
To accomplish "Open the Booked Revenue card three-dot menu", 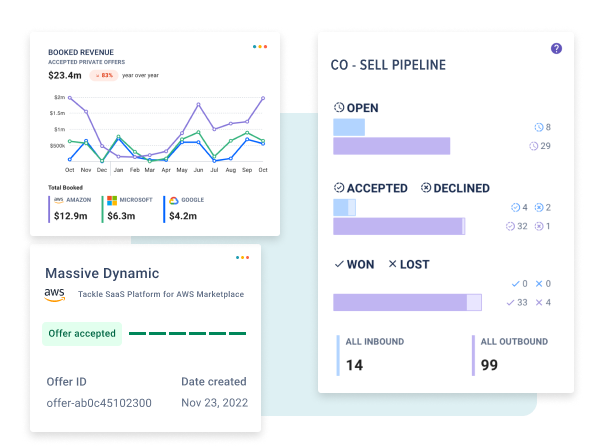I will coord(260,47).
